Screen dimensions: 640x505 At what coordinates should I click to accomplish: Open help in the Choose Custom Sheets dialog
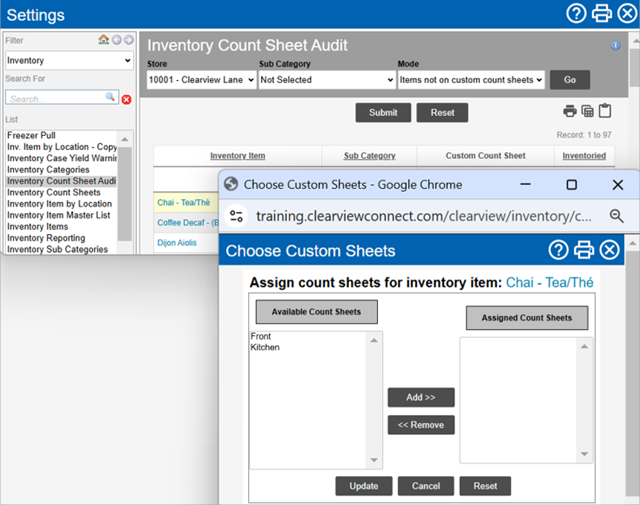[x=559, y=251]
